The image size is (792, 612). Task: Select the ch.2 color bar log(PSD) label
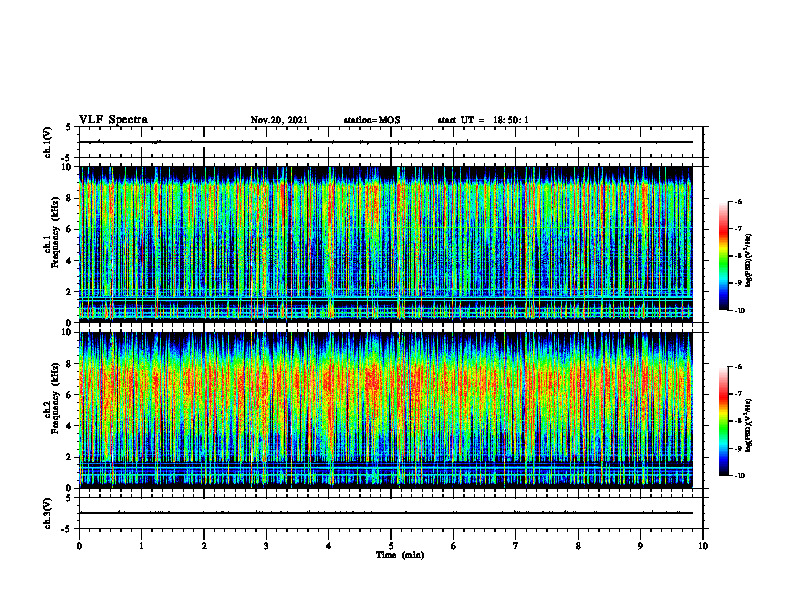pos(749,426)
